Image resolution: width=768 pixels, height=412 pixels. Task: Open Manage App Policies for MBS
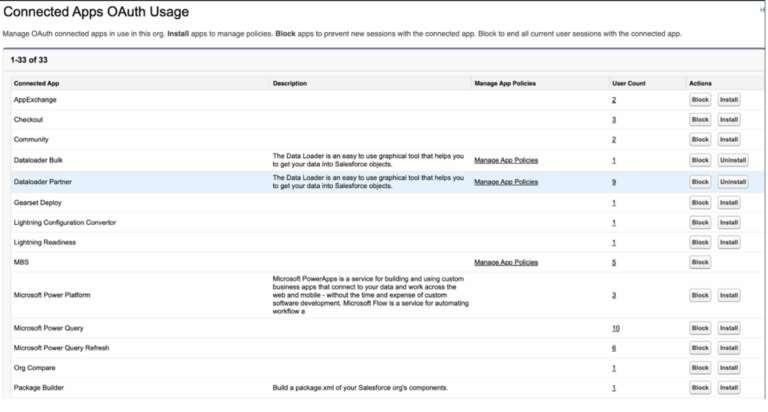click(x=506, y=263)
